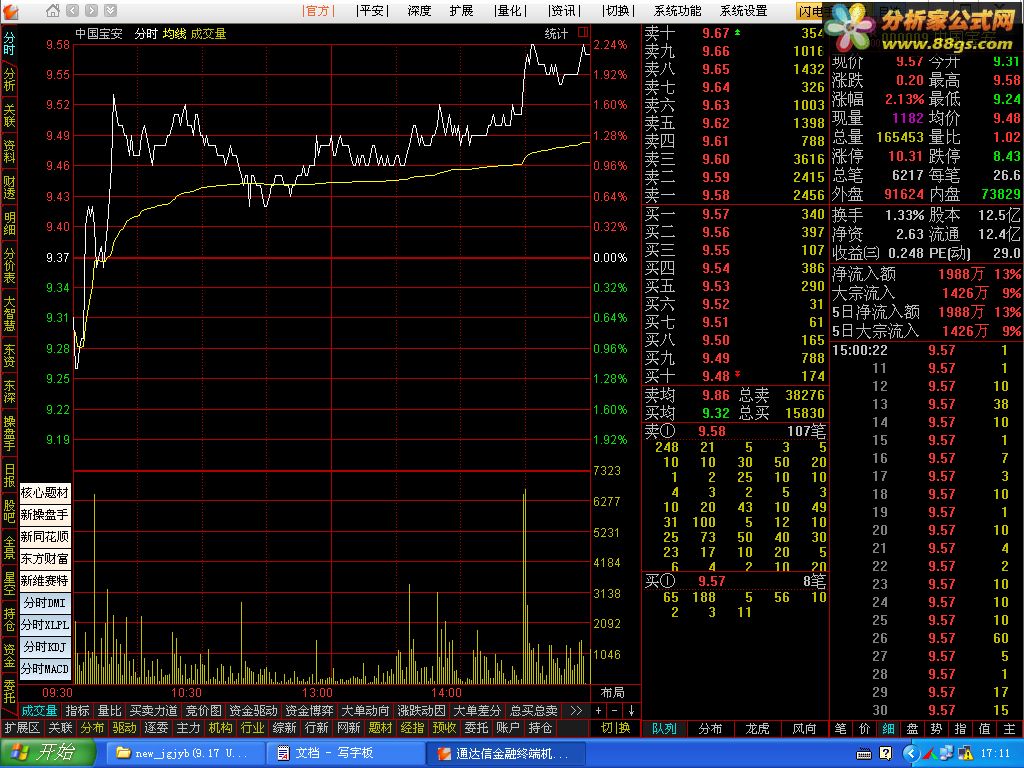
Task: Click the minus button beside indicator tabs
Action: [x=615, y=711]
